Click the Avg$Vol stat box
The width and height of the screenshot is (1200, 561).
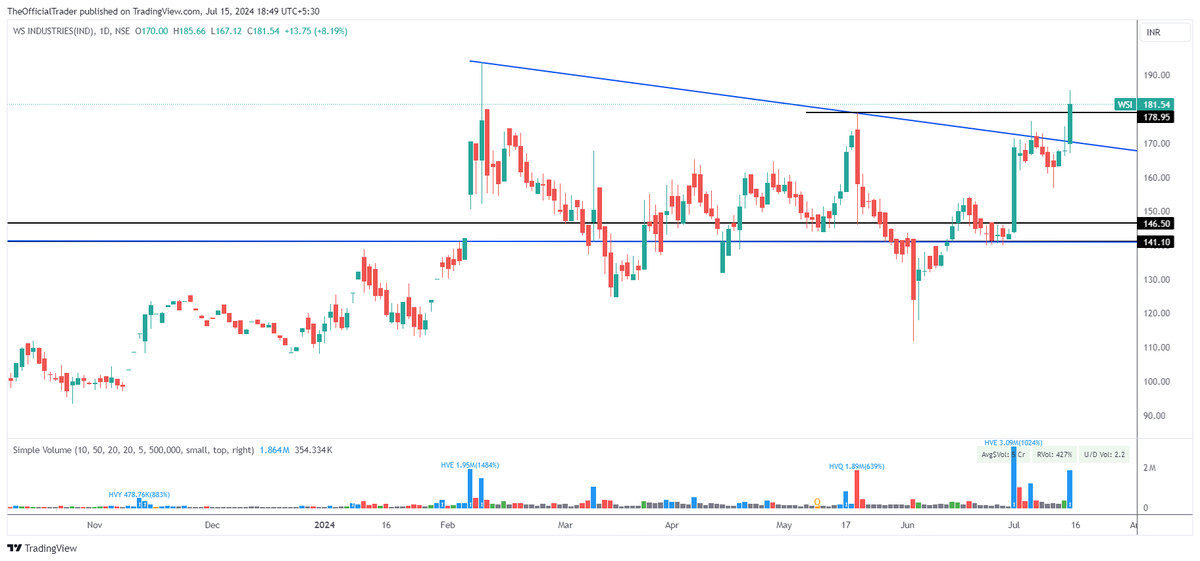[1003, 454]
